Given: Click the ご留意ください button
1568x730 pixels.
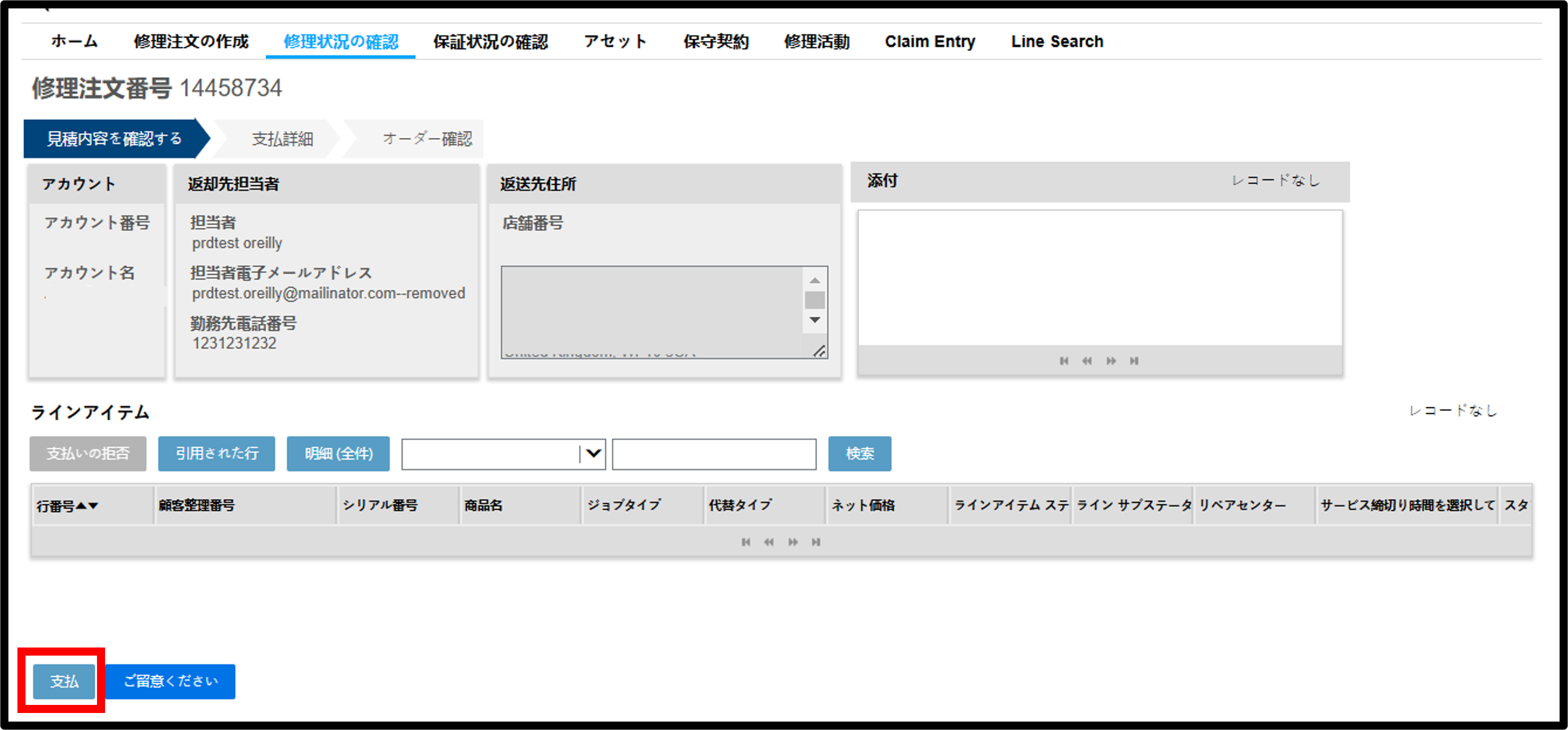Looking at the screenshot, I should coord(171,682).
